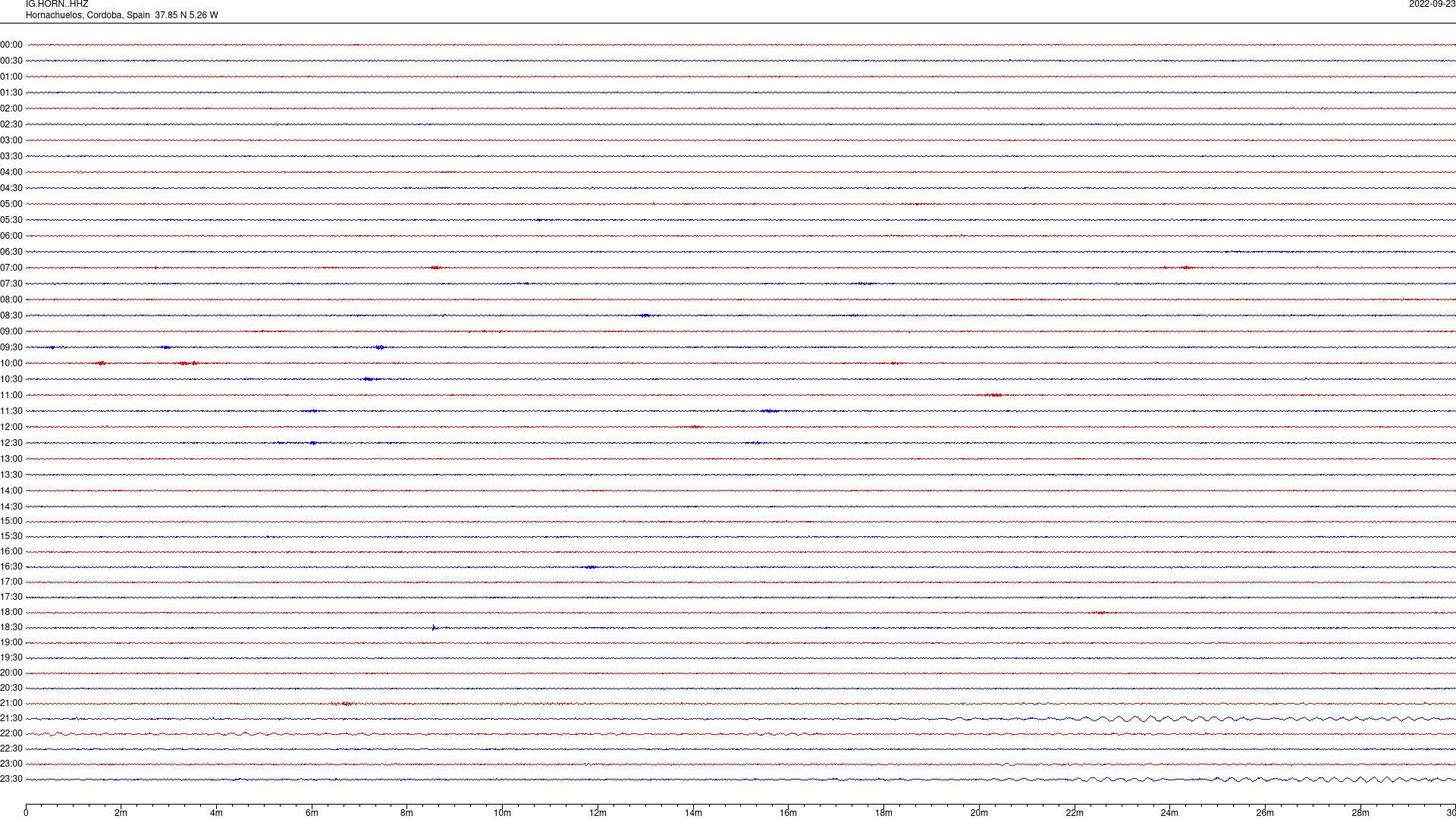This screenshot has height=819, width=1456.
Task: Click the 18:30 trace time label
Action: click(x=11, y=627)
